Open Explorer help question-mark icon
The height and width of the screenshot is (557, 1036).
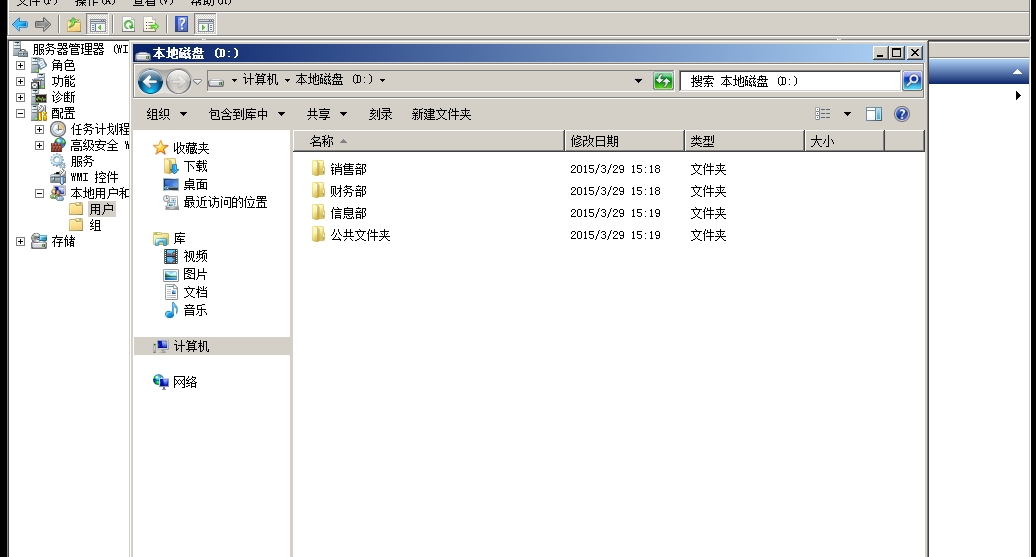pos(902,114)
